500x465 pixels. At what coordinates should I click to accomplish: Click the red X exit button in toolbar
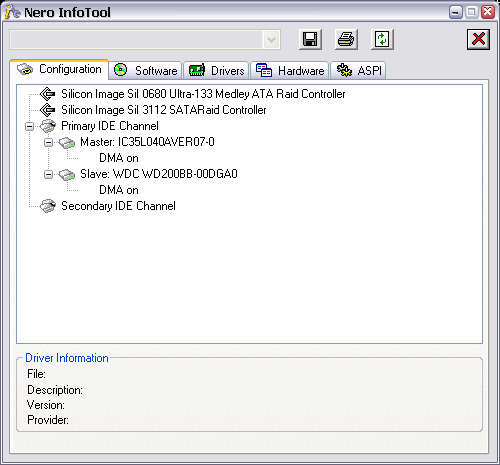478,39
